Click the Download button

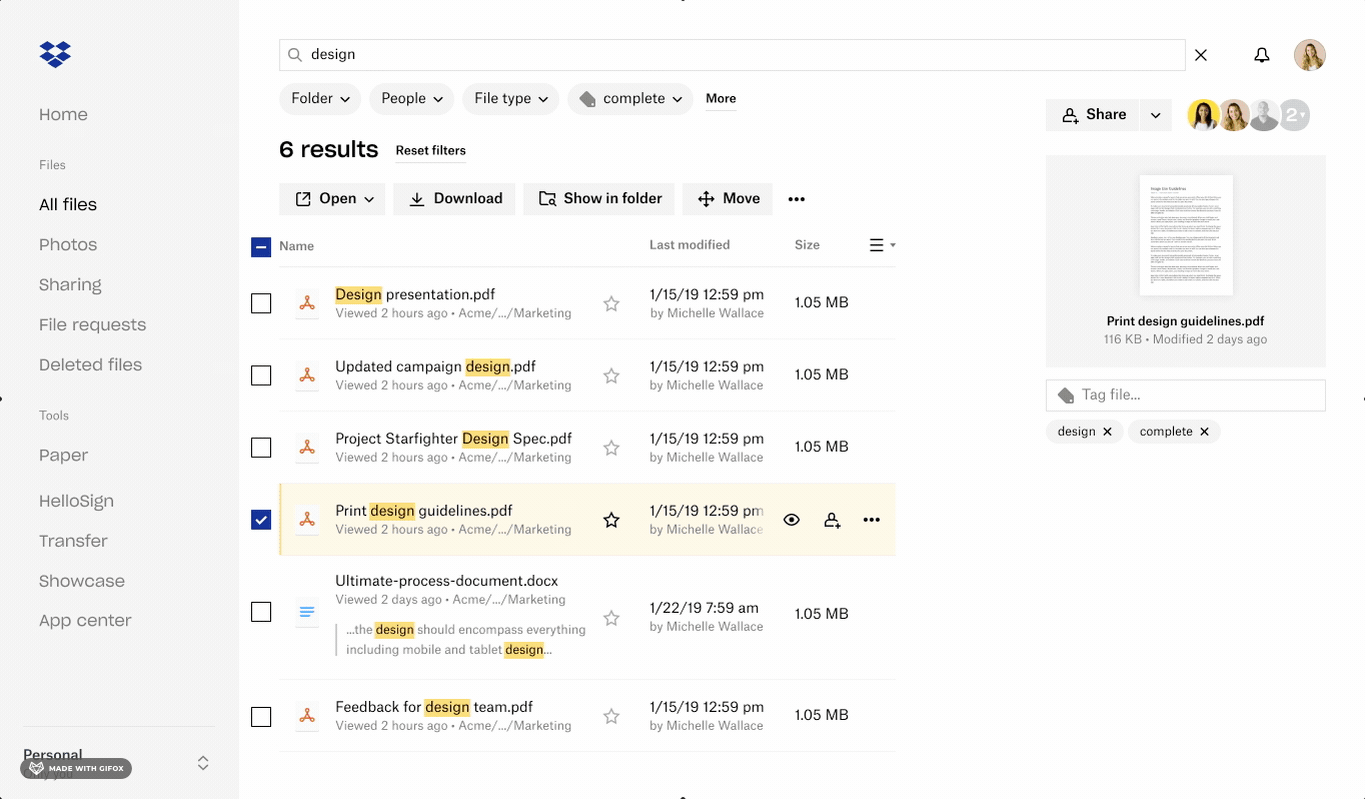pyautogui.click(x=455, y=199)
